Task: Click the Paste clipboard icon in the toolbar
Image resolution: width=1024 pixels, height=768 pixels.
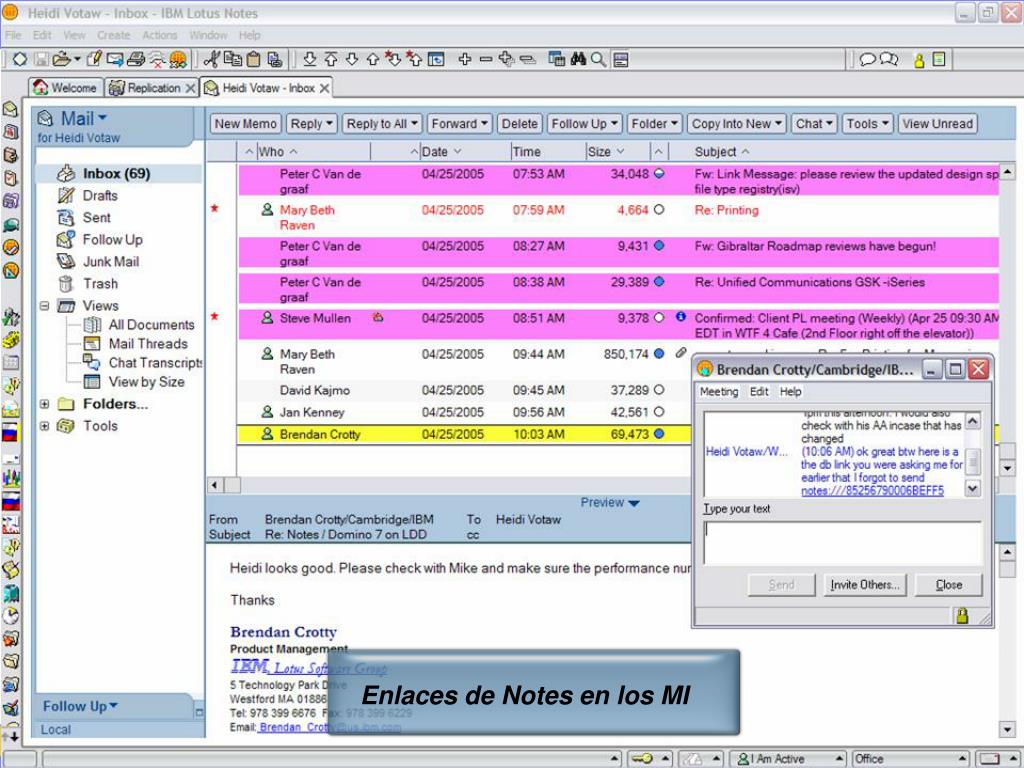Action: point(253,59)
